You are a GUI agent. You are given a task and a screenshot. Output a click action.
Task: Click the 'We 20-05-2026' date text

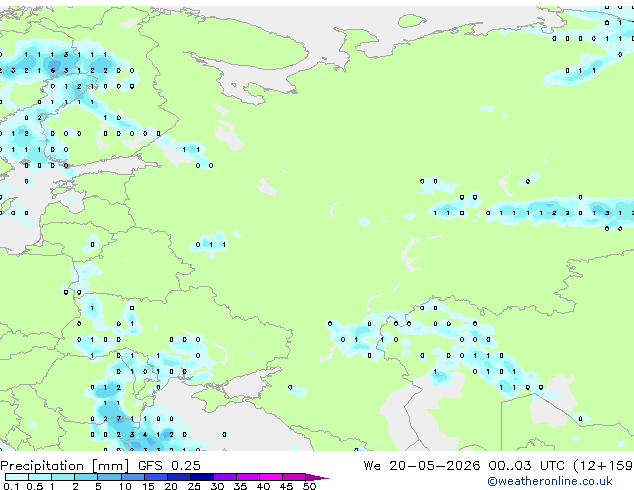pyautogui.click(x=422, y=466)
